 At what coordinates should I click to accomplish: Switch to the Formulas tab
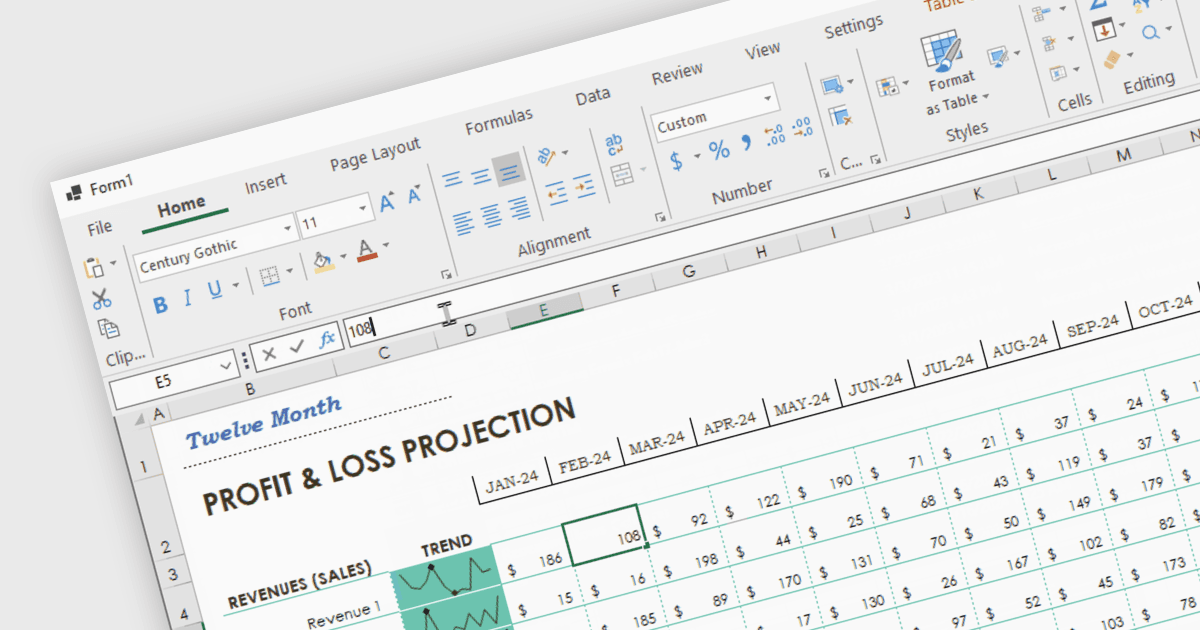(x=499, y=121)
